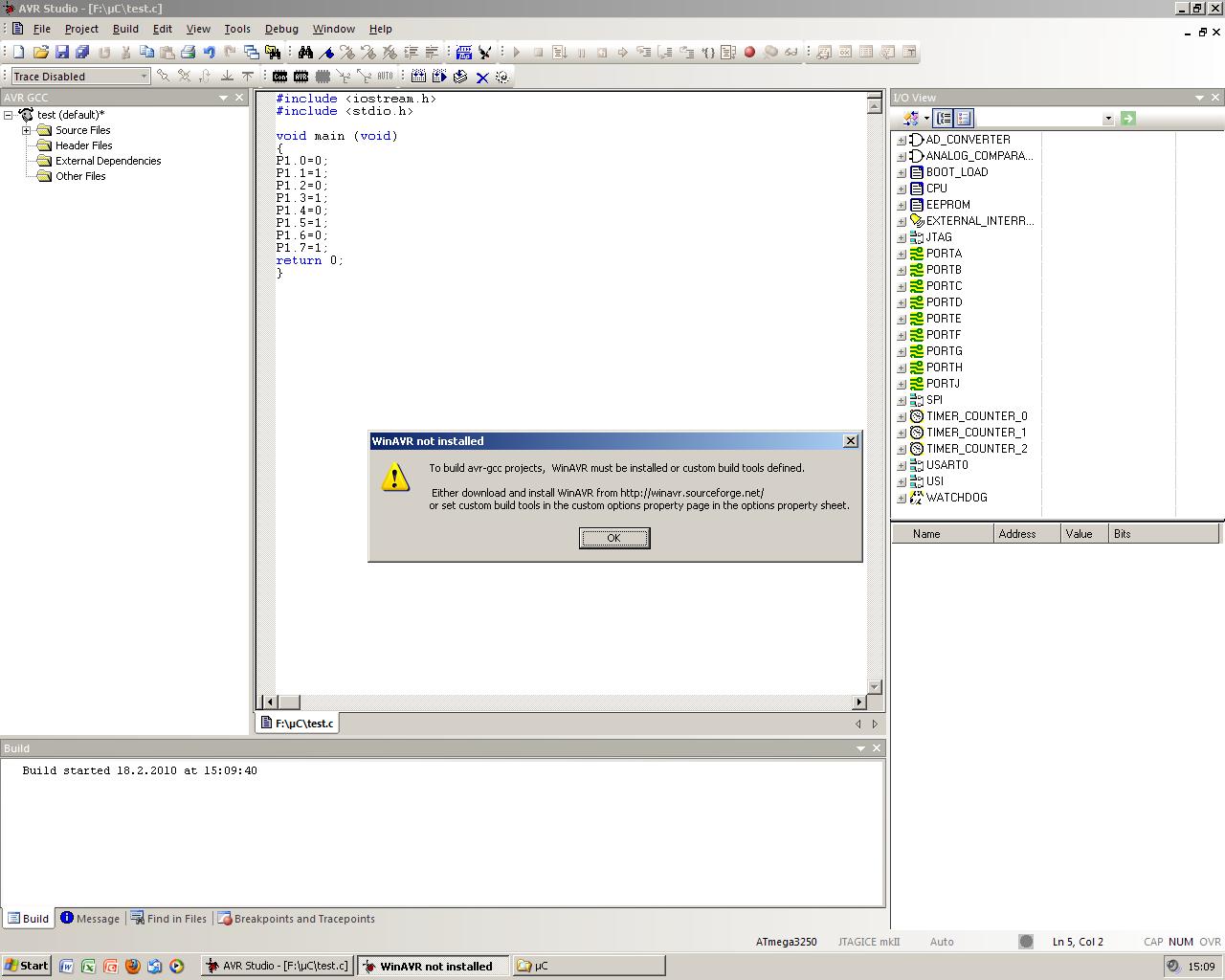This screenshot has height=980, width=1225.
Task: Click the µC folder taskbar button
Action: click(589, 966)
